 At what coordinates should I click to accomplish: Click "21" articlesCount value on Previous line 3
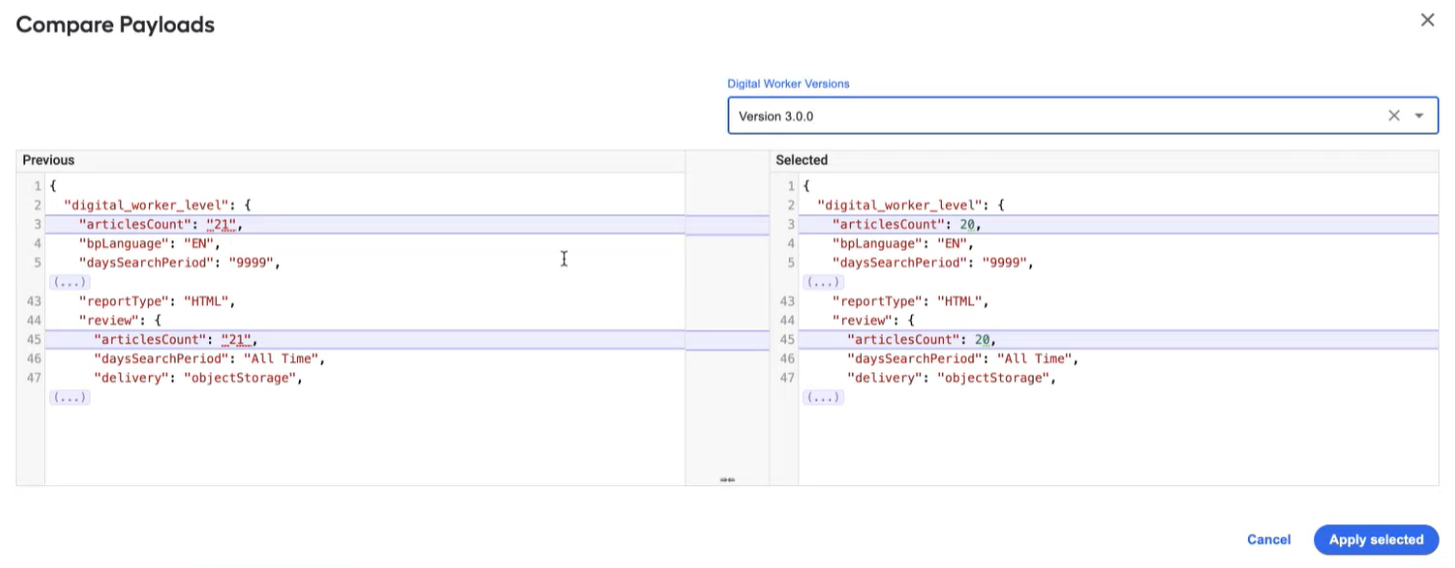[x=221, y=225]
